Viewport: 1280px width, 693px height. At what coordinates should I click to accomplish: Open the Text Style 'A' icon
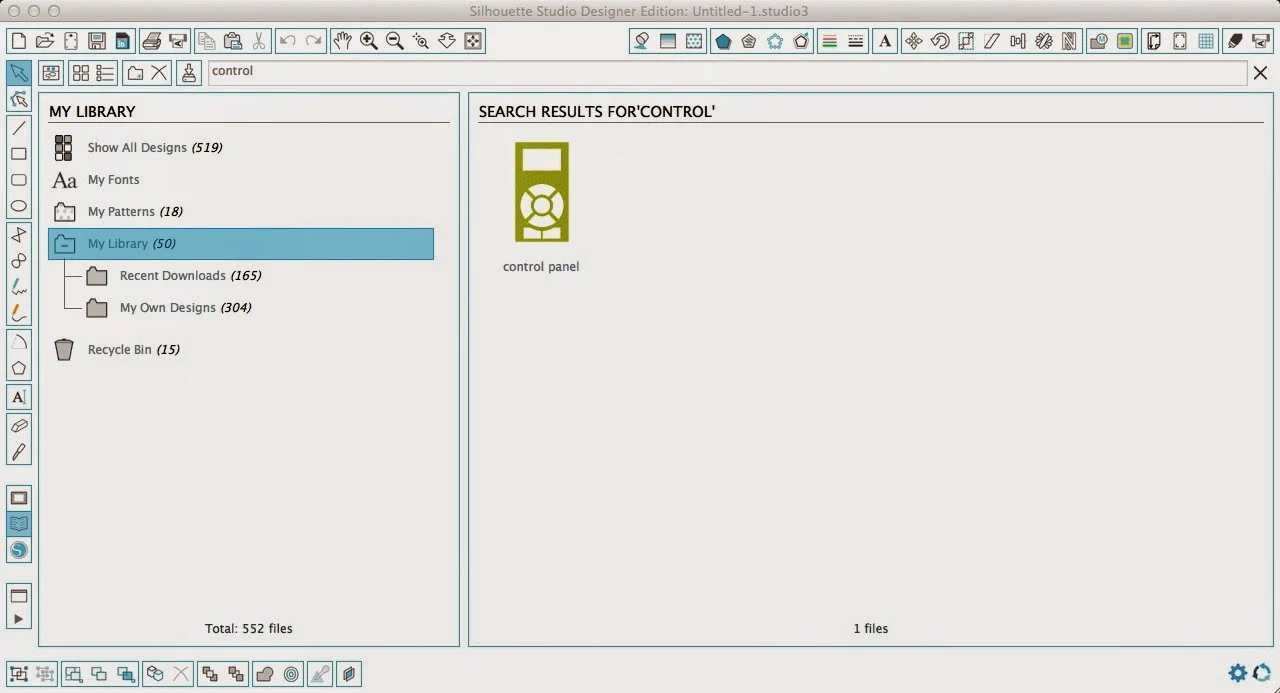click(x=885, y=41)
